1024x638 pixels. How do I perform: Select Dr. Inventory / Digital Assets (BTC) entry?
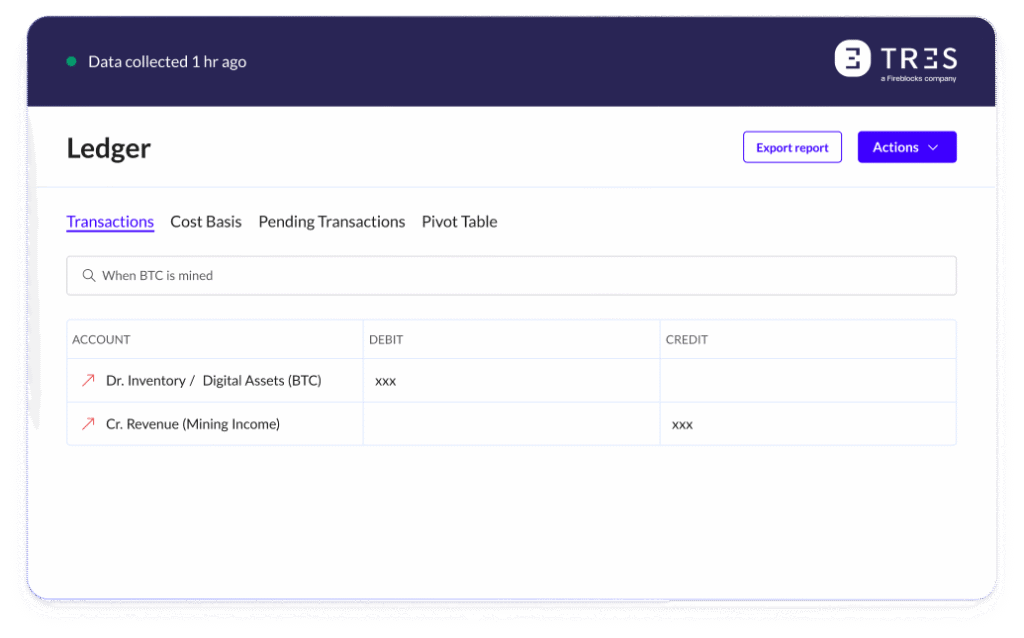(x=213, y=380)
